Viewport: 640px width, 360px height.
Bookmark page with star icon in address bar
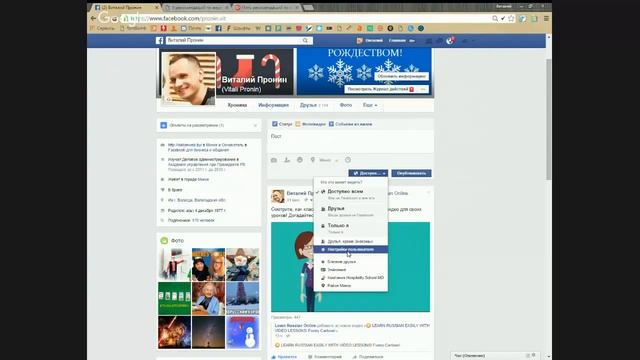tap(511, 18)
